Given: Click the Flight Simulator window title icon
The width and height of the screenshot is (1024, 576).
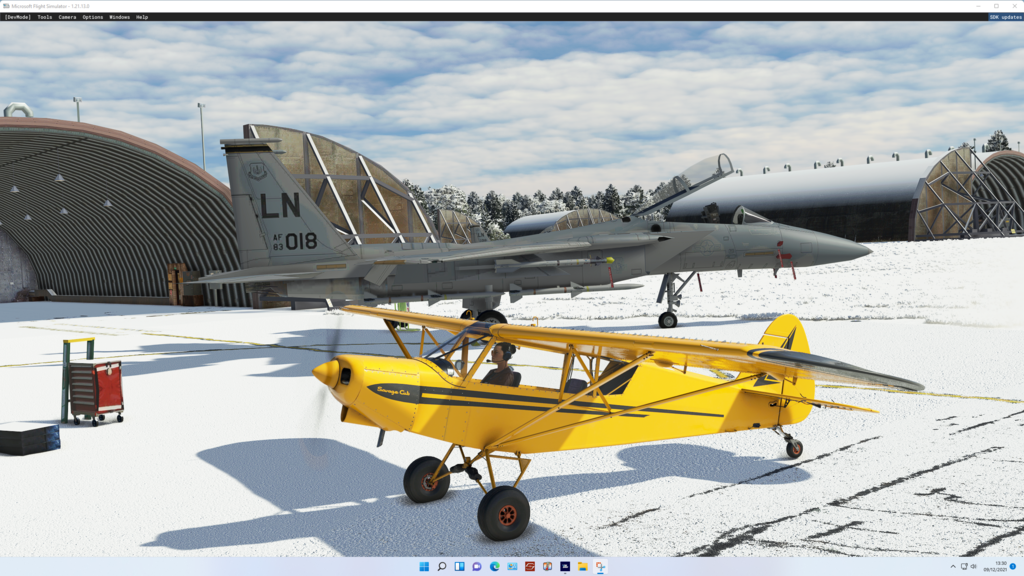Looking at the screenshot, I should click(6, 6).
